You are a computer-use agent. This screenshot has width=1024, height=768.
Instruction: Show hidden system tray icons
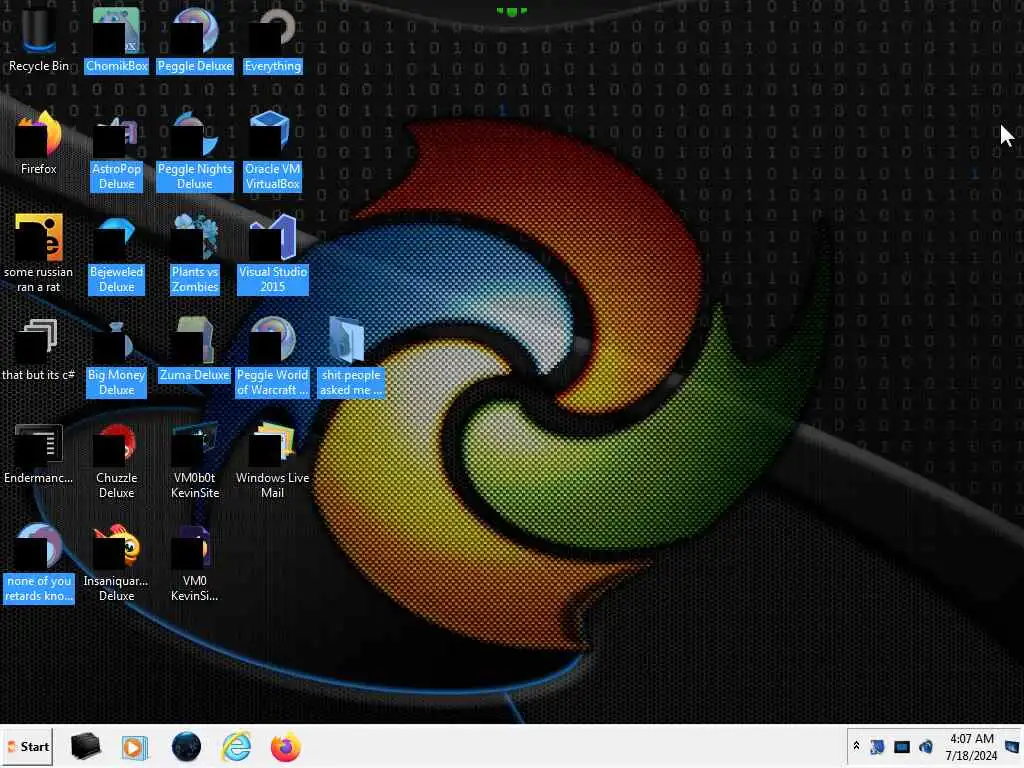(x=856, y=746)
